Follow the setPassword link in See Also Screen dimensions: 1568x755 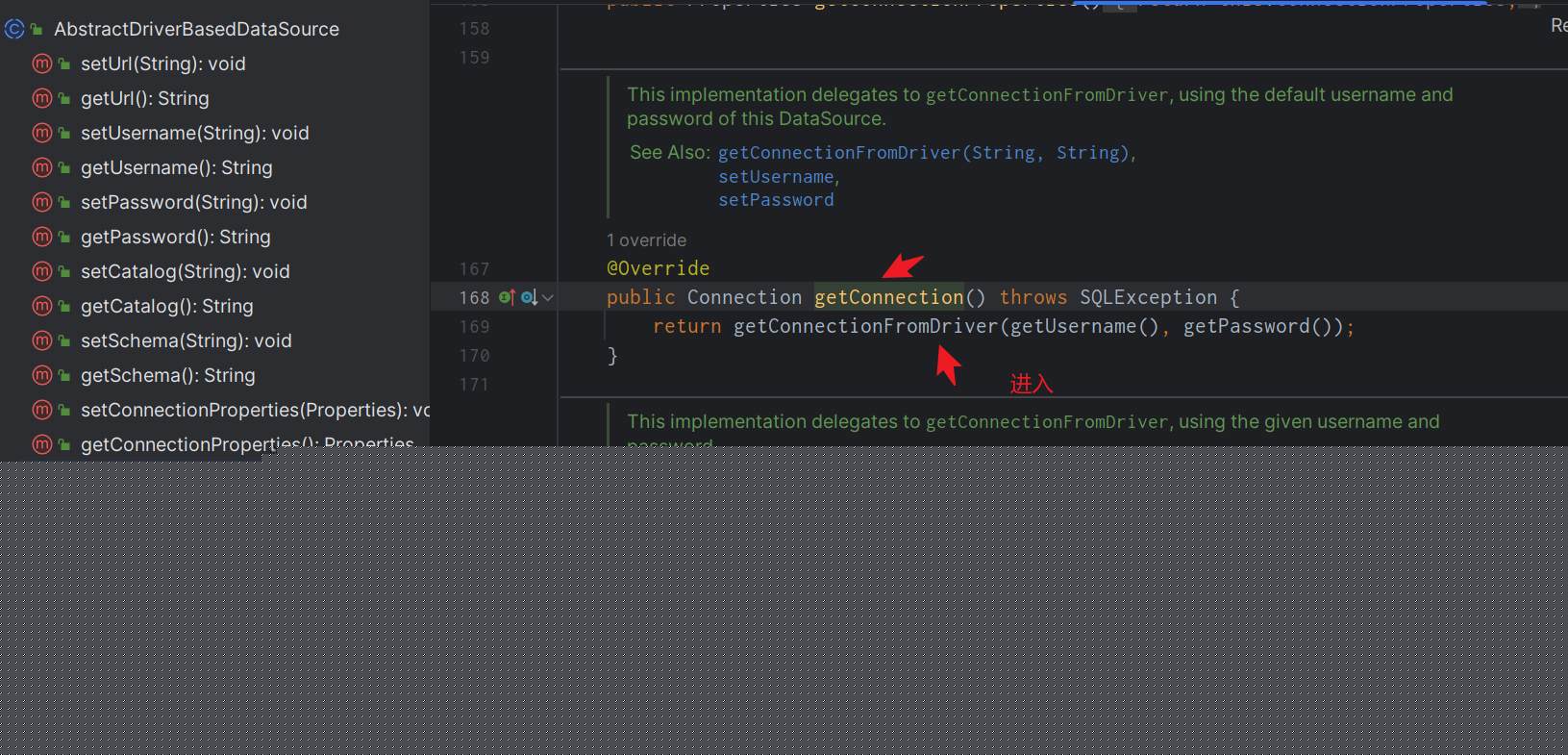(x=776, y=200)
